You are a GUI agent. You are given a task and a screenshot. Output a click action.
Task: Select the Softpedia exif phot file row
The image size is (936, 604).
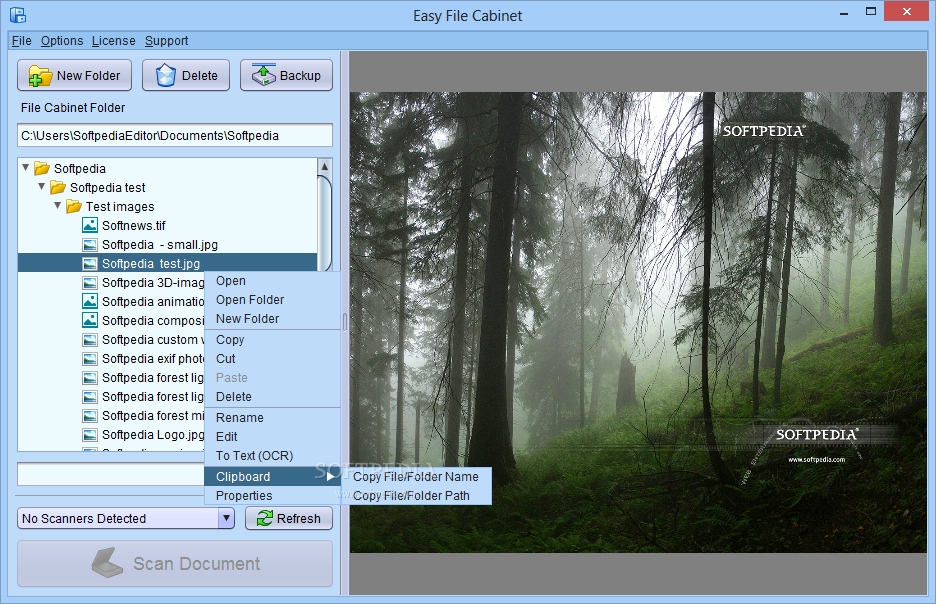[111, 359]
